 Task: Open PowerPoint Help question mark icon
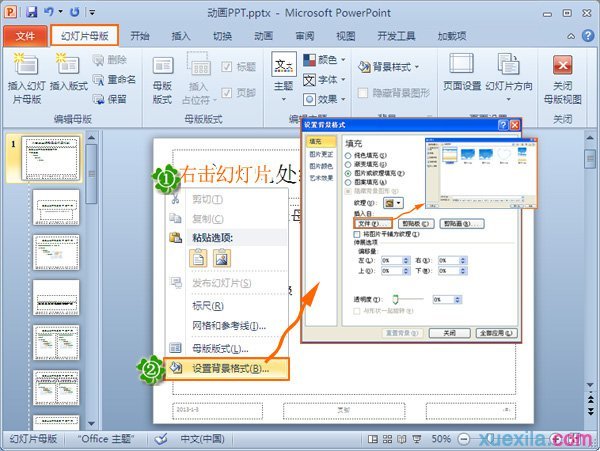point(588,36)
